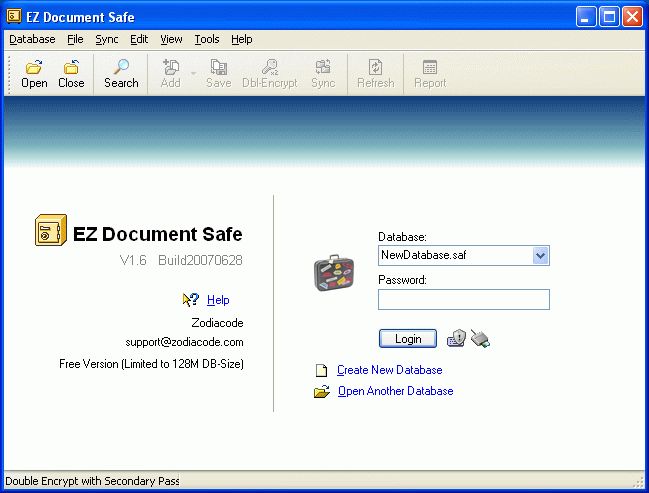649x493 pixels.
Task: Click the Report toolbar icon
Action: pyautogui.click(x=430, y=67)
